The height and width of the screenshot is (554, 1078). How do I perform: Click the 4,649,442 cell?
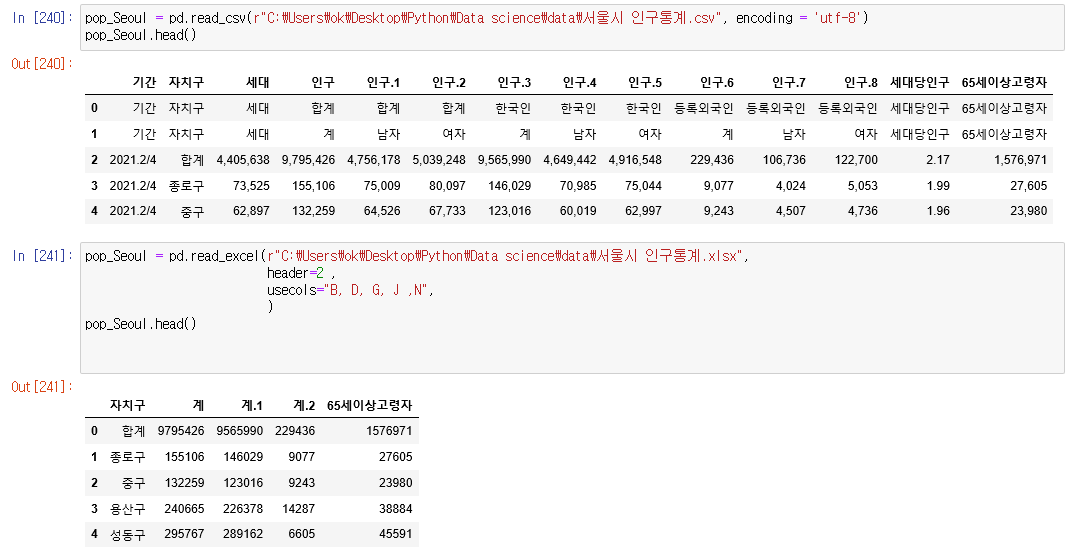[x=569, y=160]
